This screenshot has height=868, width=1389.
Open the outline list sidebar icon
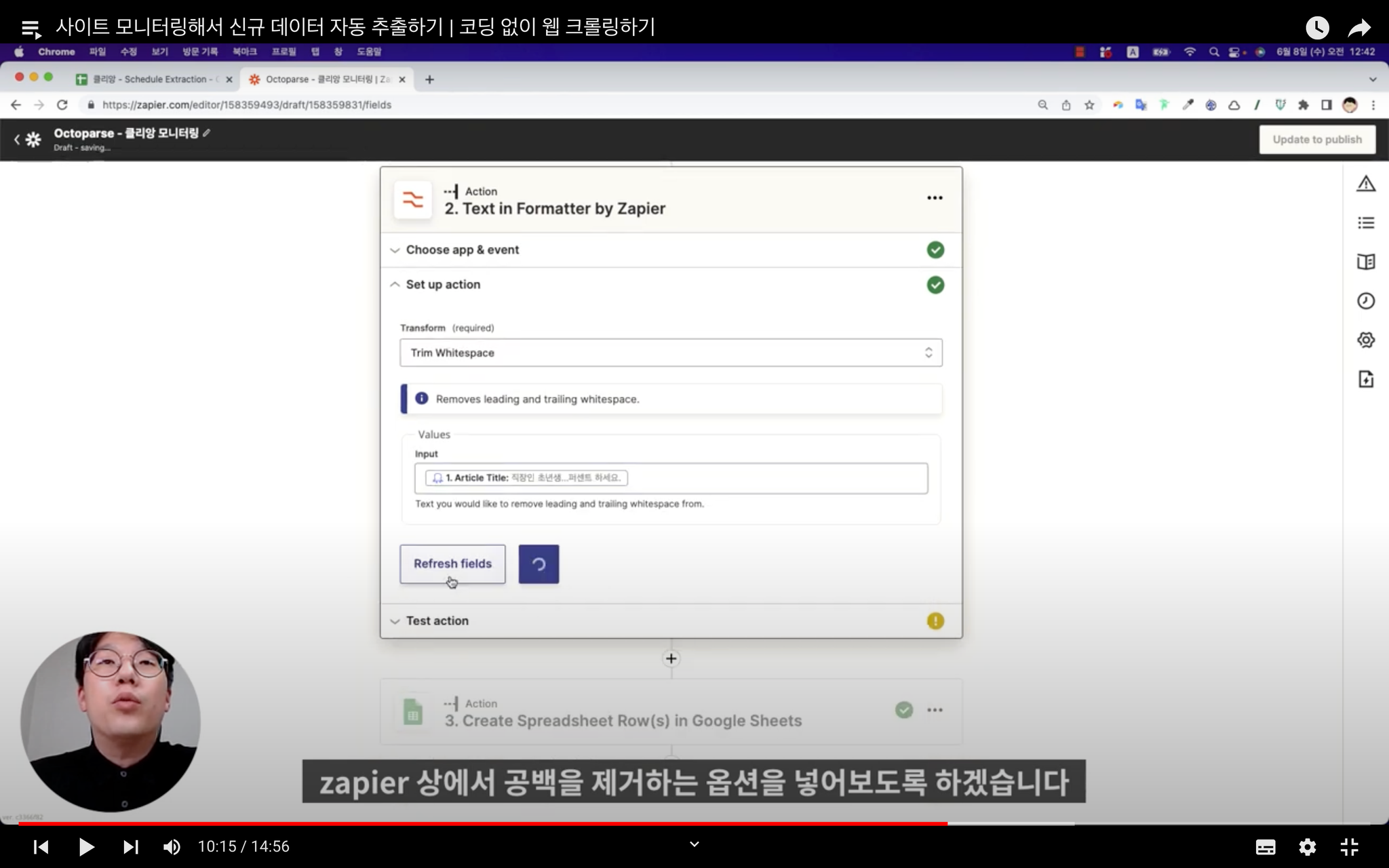(x=1366, y=223)
